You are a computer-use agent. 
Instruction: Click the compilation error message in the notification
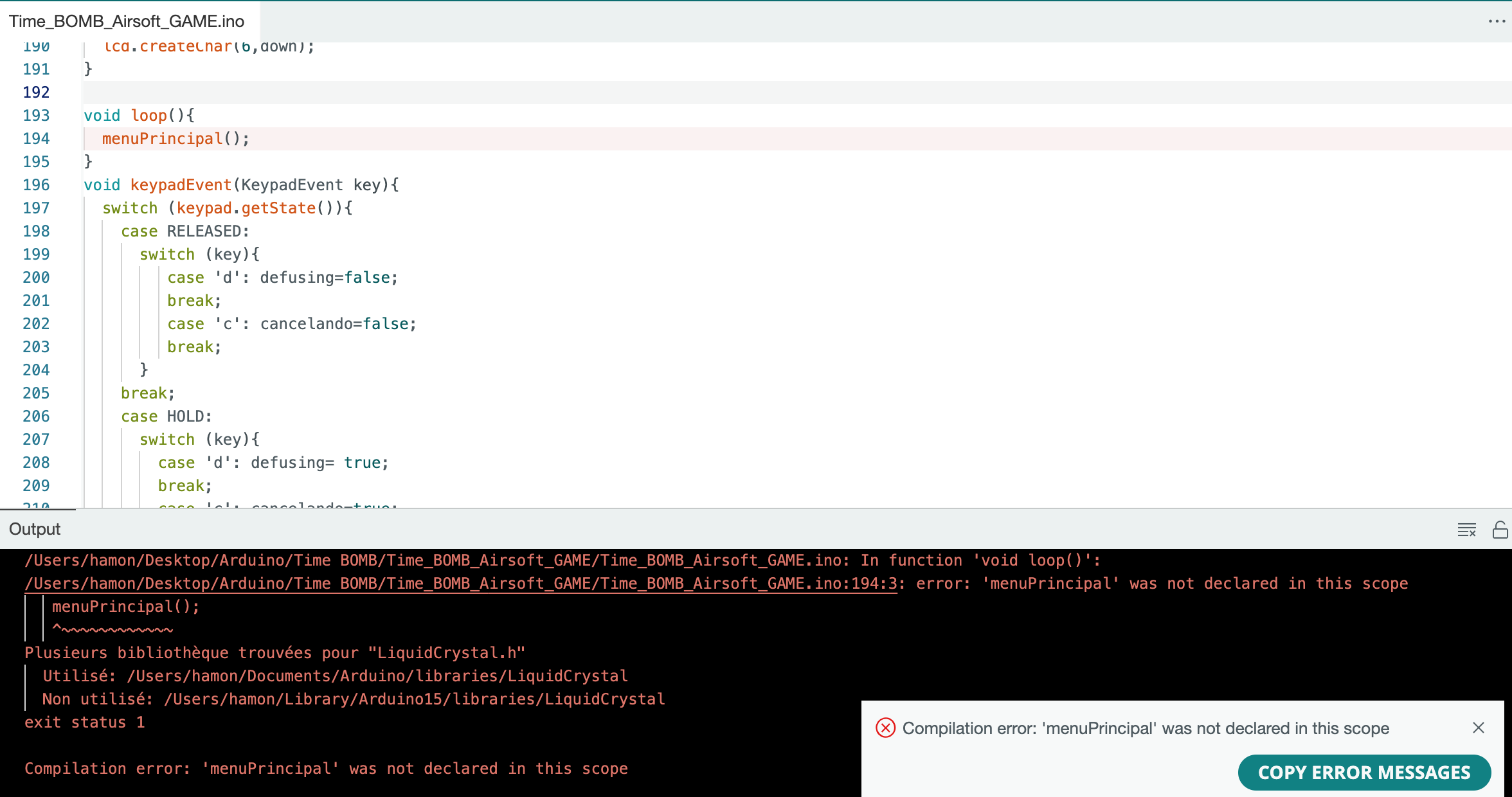pos(1145,728)
